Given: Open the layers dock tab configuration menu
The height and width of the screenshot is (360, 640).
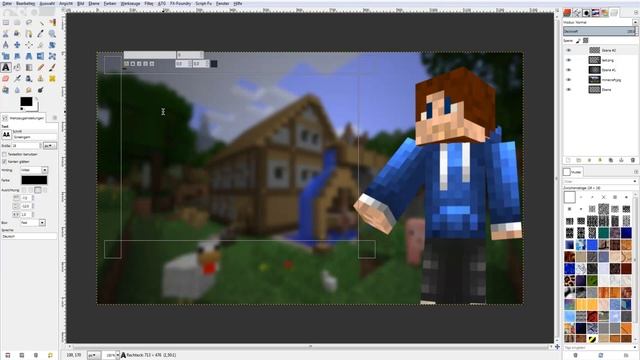Looking at the screenshot, I should 635,13.
